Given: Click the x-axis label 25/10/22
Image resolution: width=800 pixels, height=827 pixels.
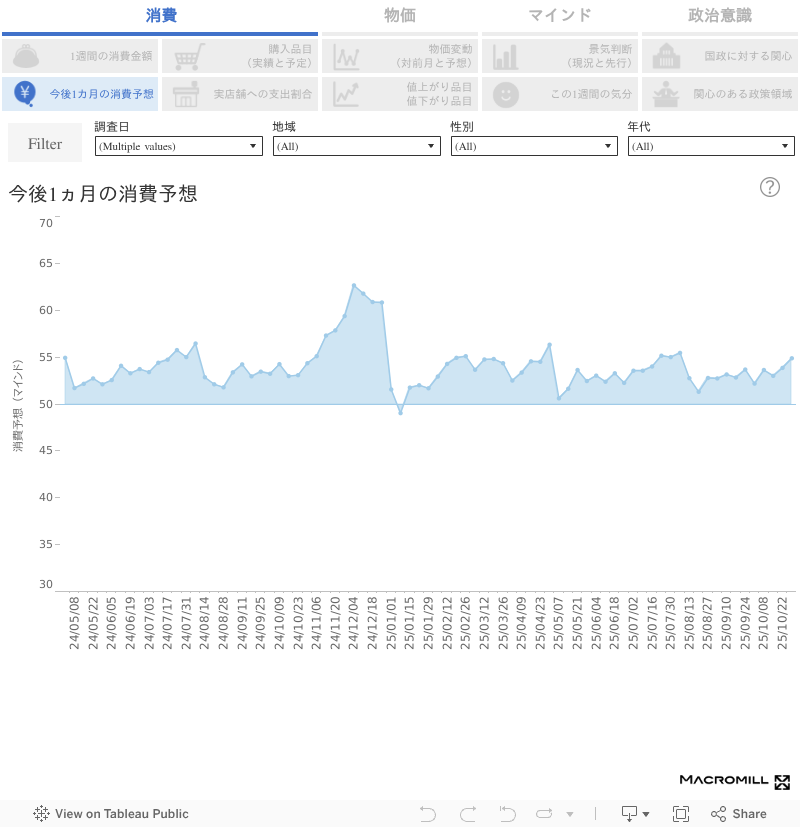Looking at the screenshot, I should coord(783,623).
